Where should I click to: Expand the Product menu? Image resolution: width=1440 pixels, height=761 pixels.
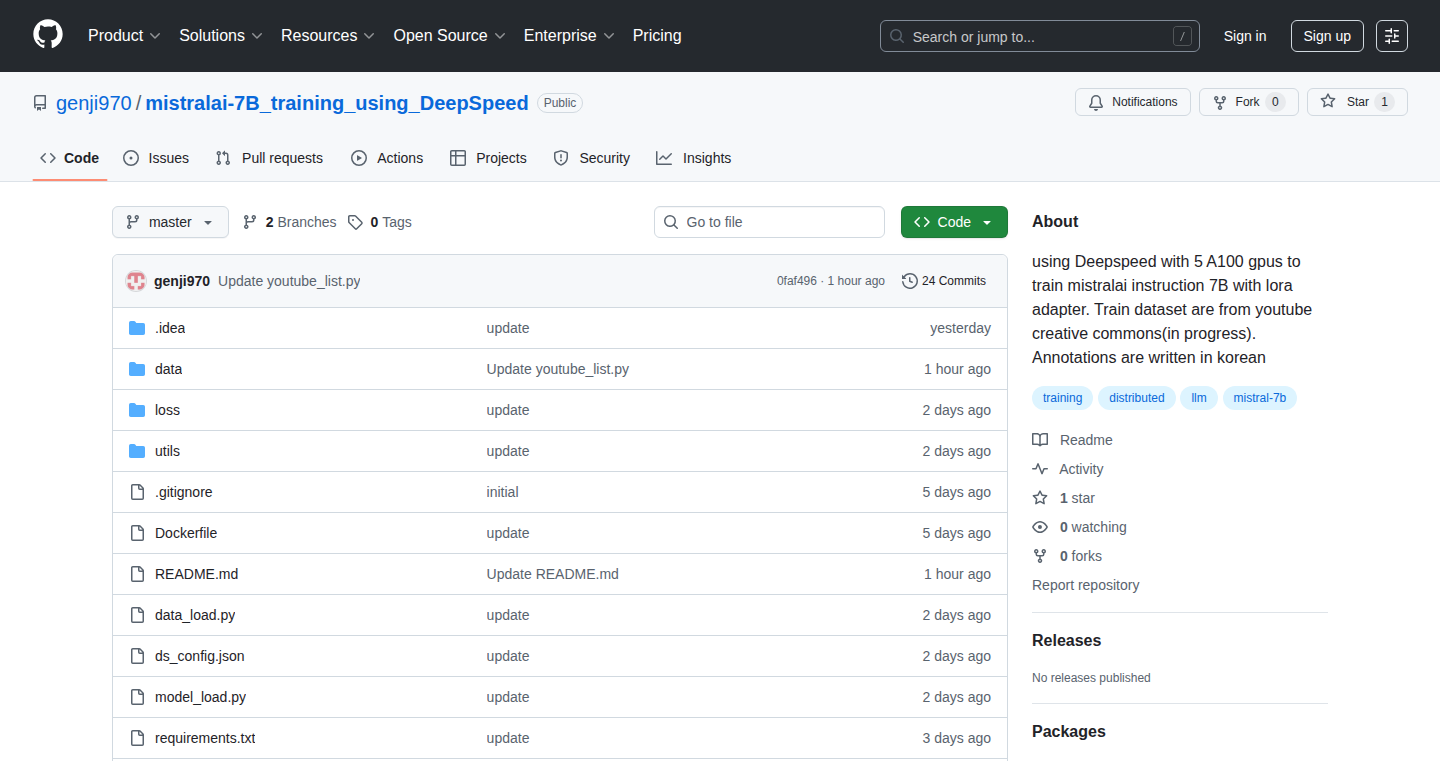[124, 36]
